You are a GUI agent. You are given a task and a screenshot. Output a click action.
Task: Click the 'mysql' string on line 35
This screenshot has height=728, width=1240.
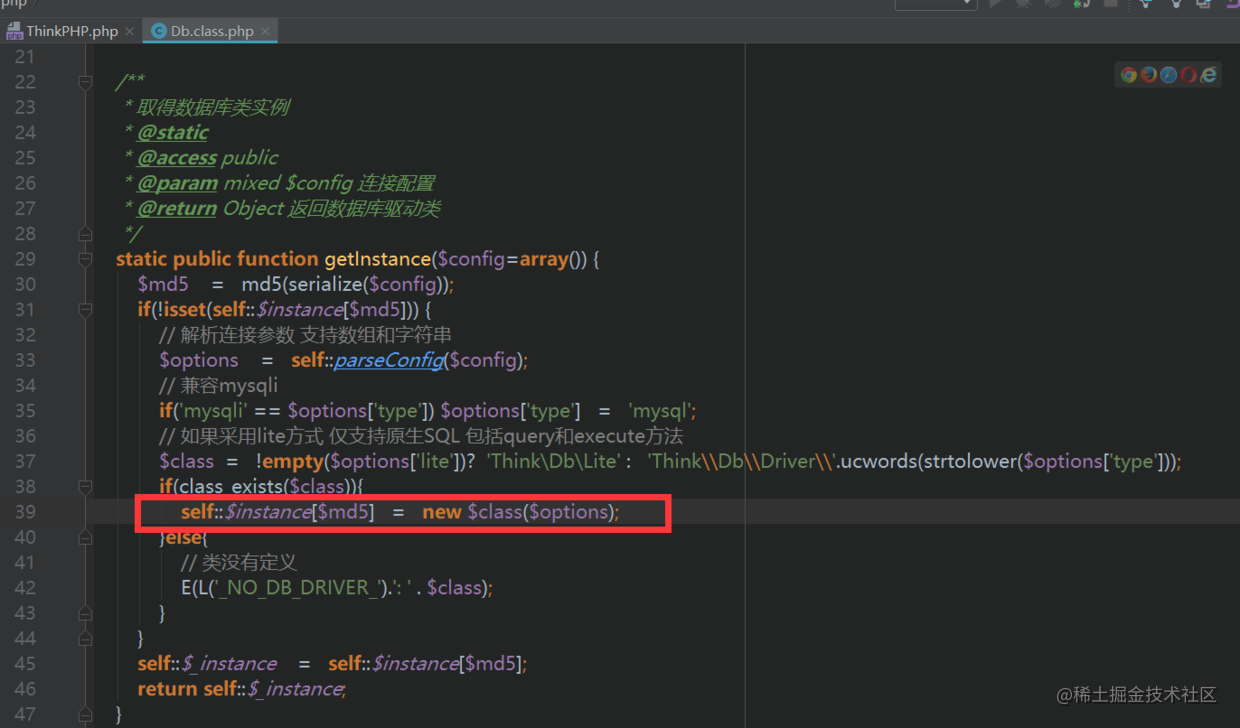click(661, 411)
